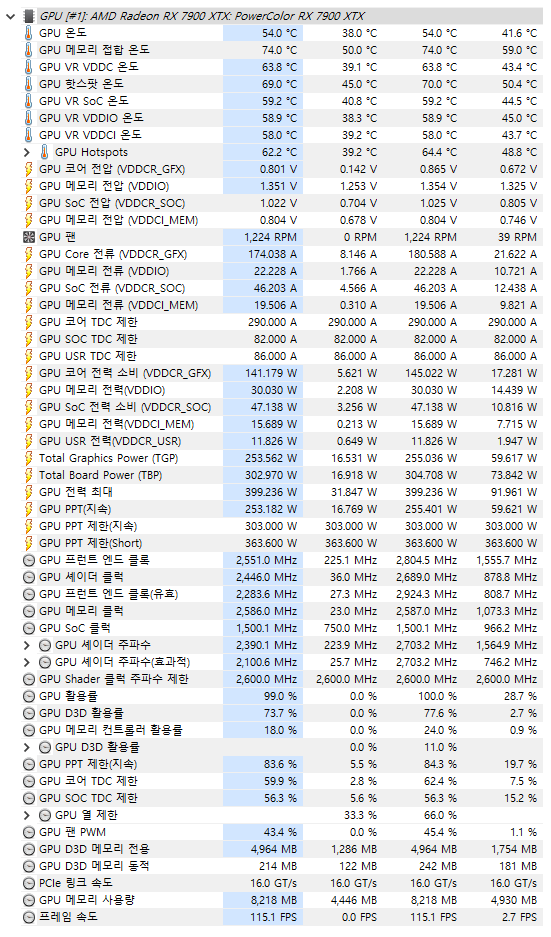Click the 302.970 W Total Board Power value

coord(271,476)
